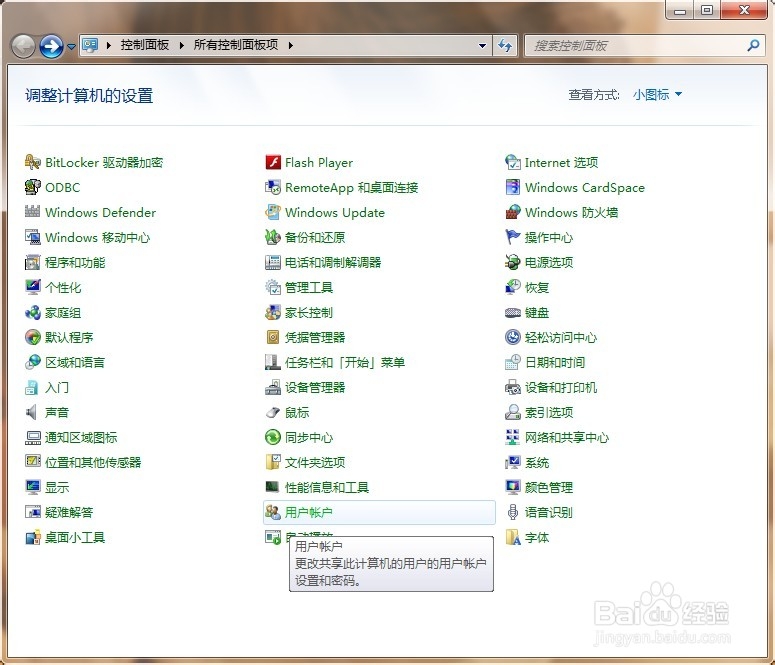The image size is (775, 665).
Task: Open the 语音识别 microphone icon
Action: (x=513, y=512)
